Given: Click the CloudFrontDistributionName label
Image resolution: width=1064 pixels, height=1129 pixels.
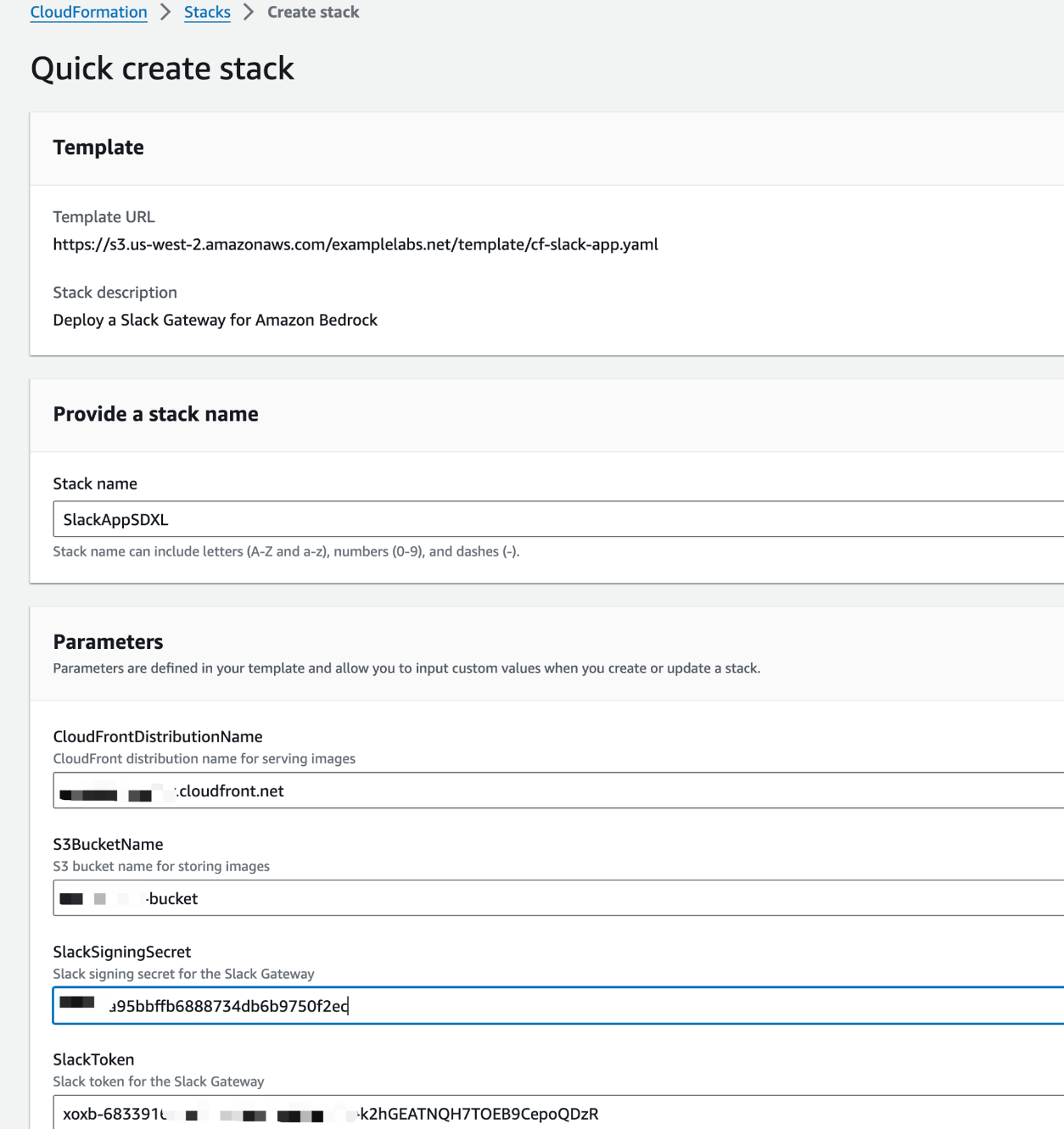Looking at the screenshot, I should [x=158, y=736].
